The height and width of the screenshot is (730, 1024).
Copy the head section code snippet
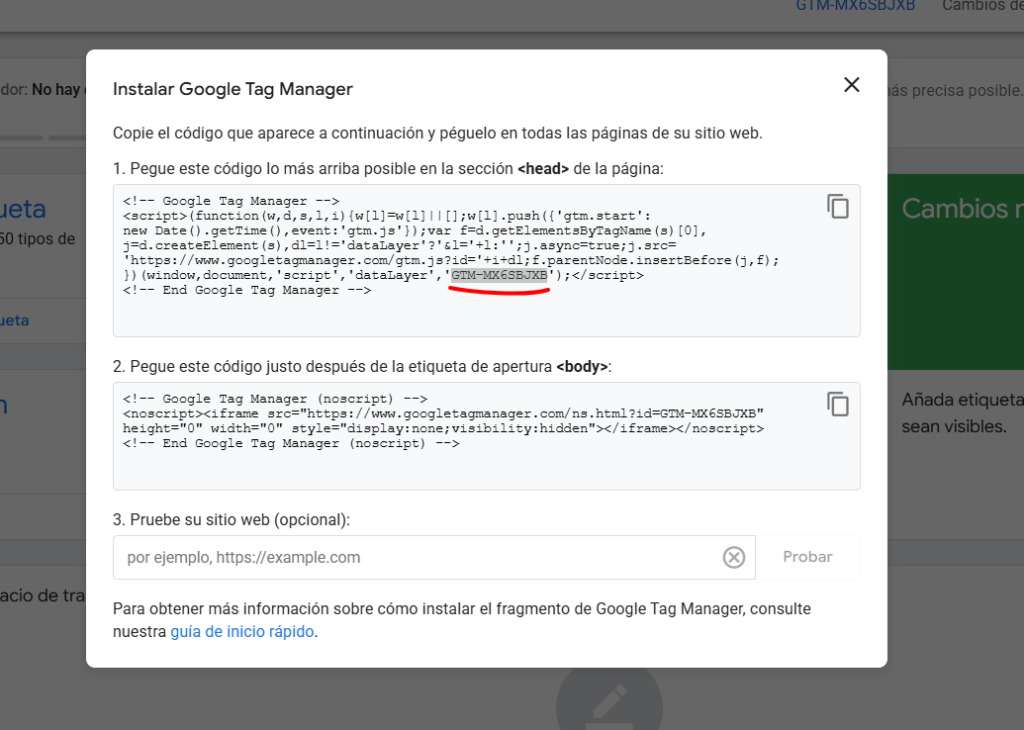[x=837, y=207]
